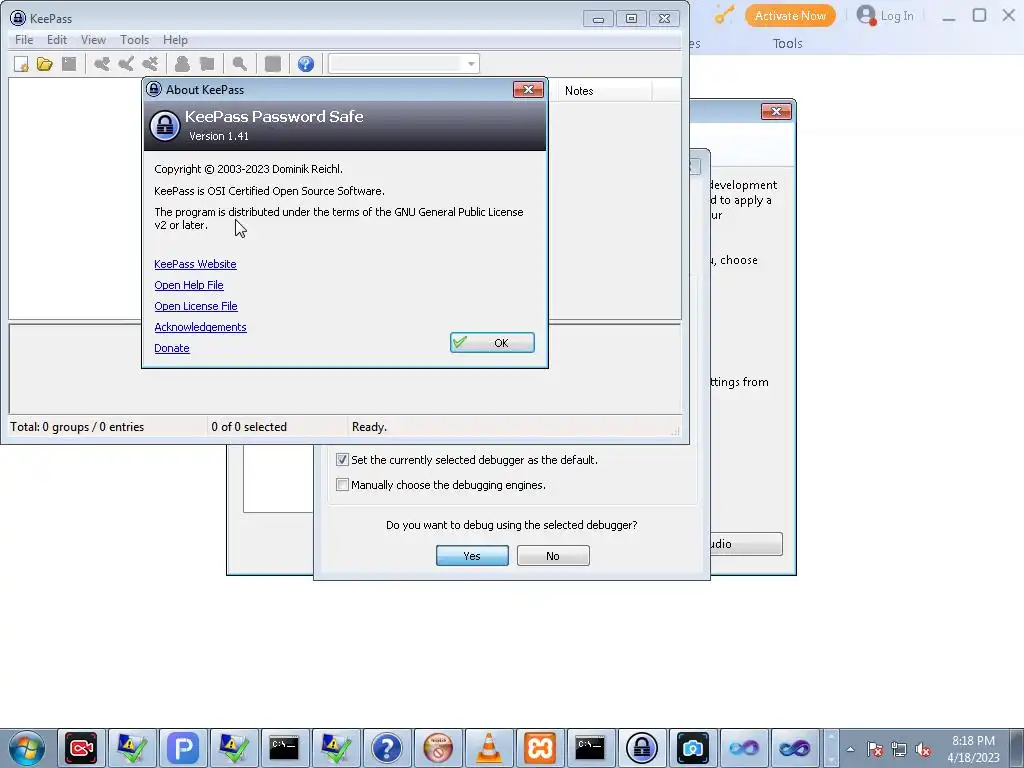Image resolution: width=1024 pixels, height=768 pixels.
Task: Click the Activate Now button
Action: pos(790,16)
